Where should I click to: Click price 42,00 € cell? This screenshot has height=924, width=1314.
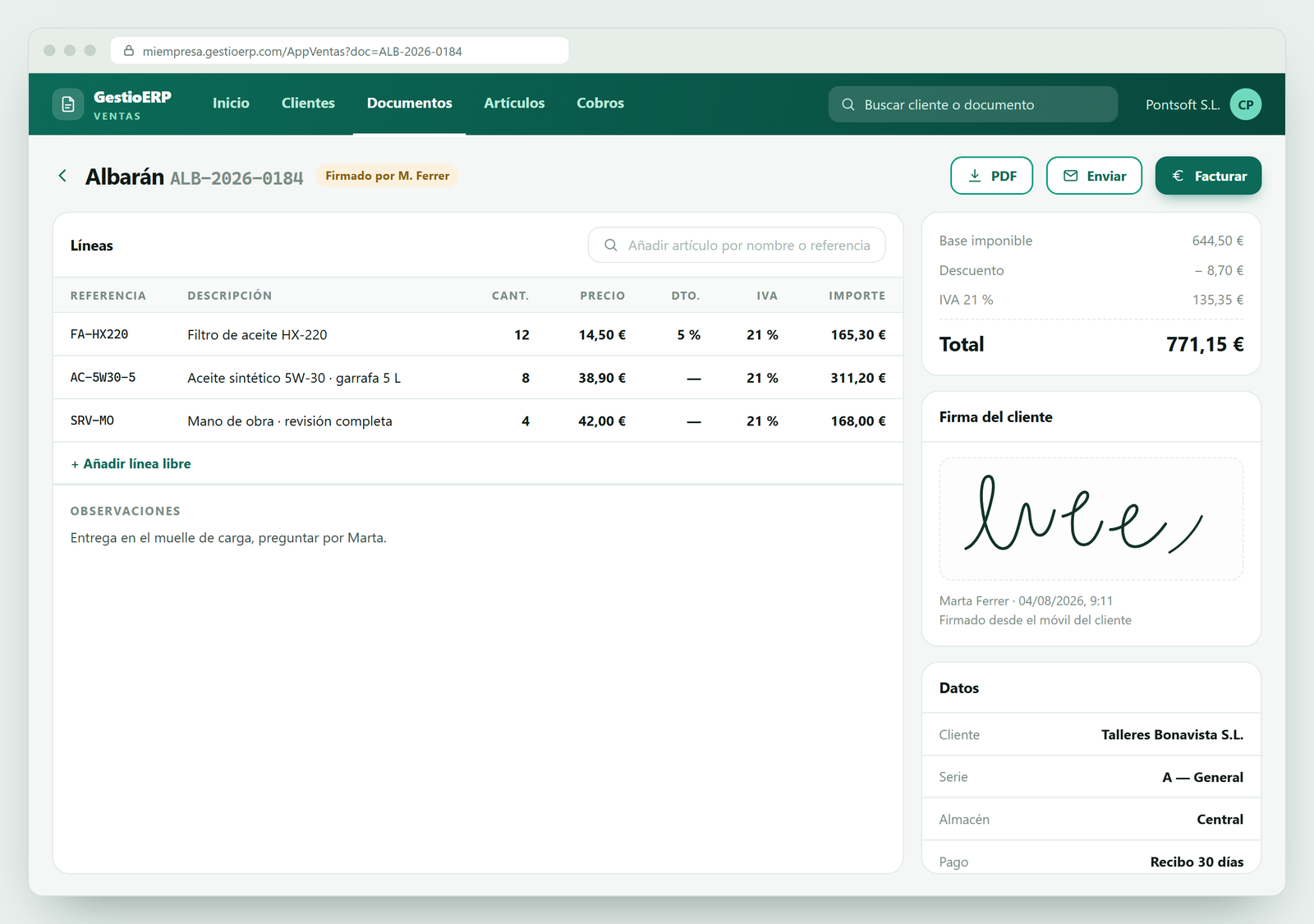(x=602, y=421)
